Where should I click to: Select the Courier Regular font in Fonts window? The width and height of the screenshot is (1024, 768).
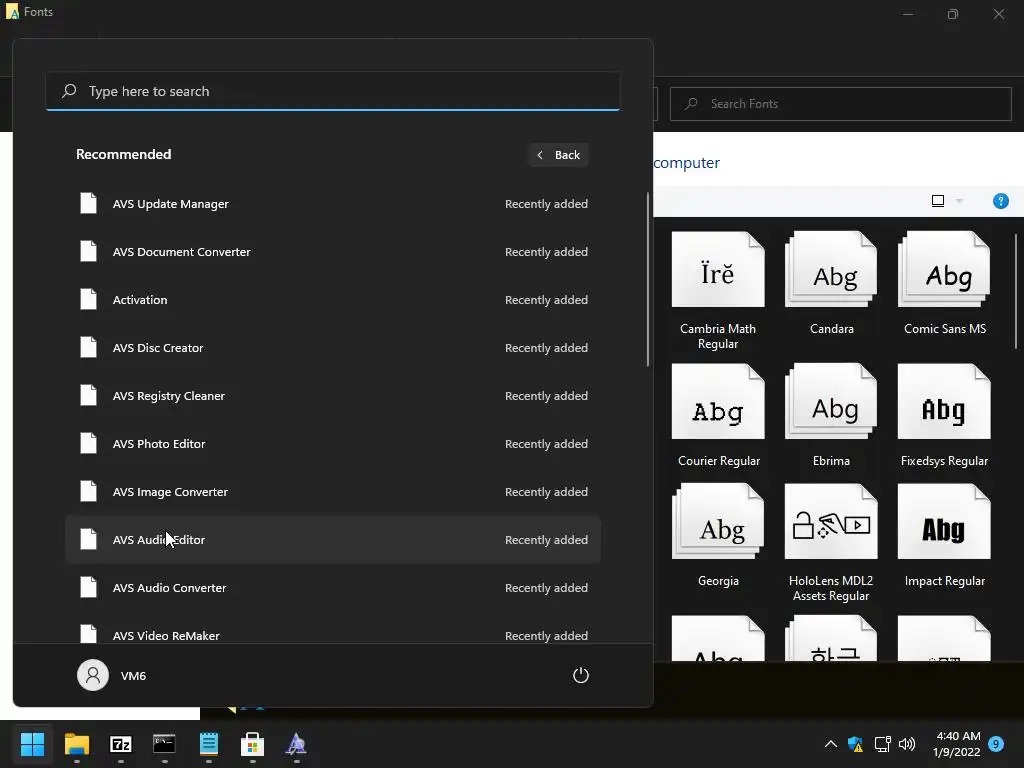pos(718,415)
